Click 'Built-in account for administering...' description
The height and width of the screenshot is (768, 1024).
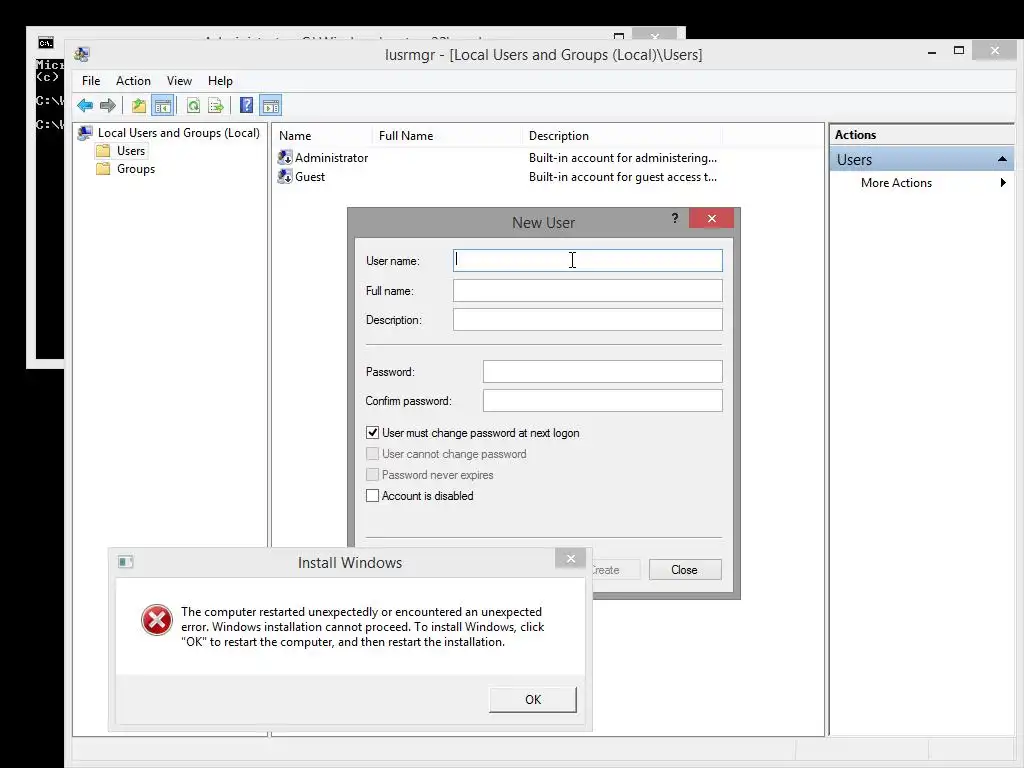click(622, 157)
